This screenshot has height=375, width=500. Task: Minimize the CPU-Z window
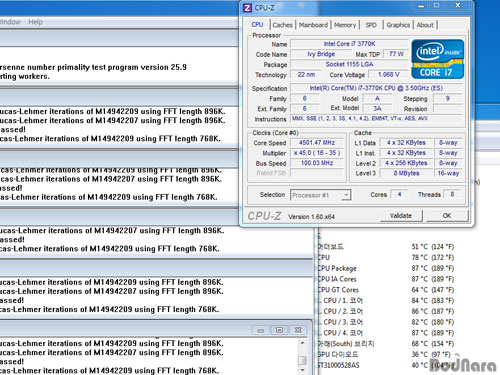[x=421, y=6]
